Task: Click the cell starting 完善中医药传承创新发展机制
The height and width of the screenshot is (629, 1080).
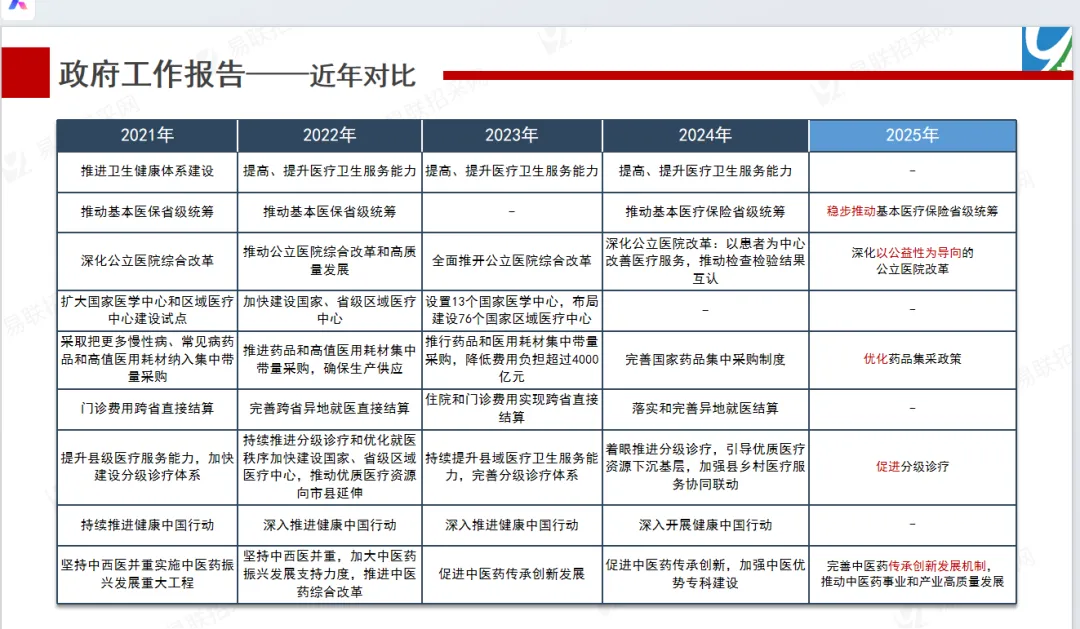Action: [912, 575]
